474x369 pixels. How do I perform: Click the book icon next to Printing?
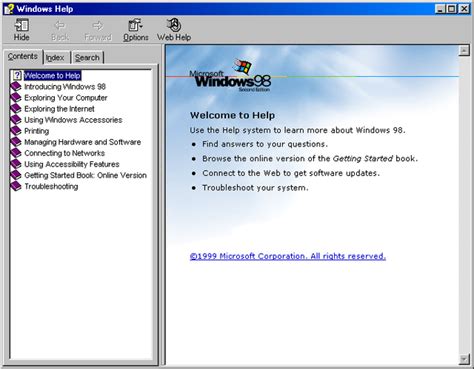[16, 131]
